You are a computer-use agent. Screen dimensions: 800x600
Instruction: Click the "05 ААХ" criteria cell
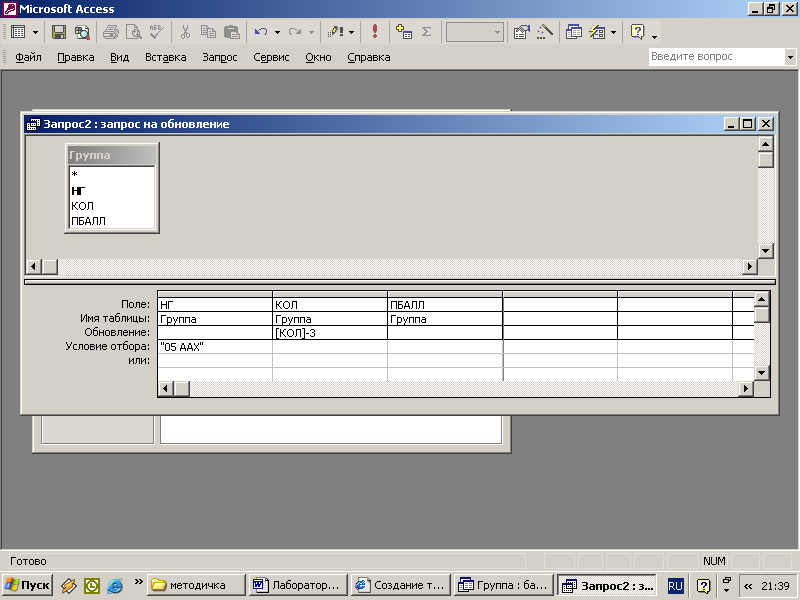pos(215,347)
